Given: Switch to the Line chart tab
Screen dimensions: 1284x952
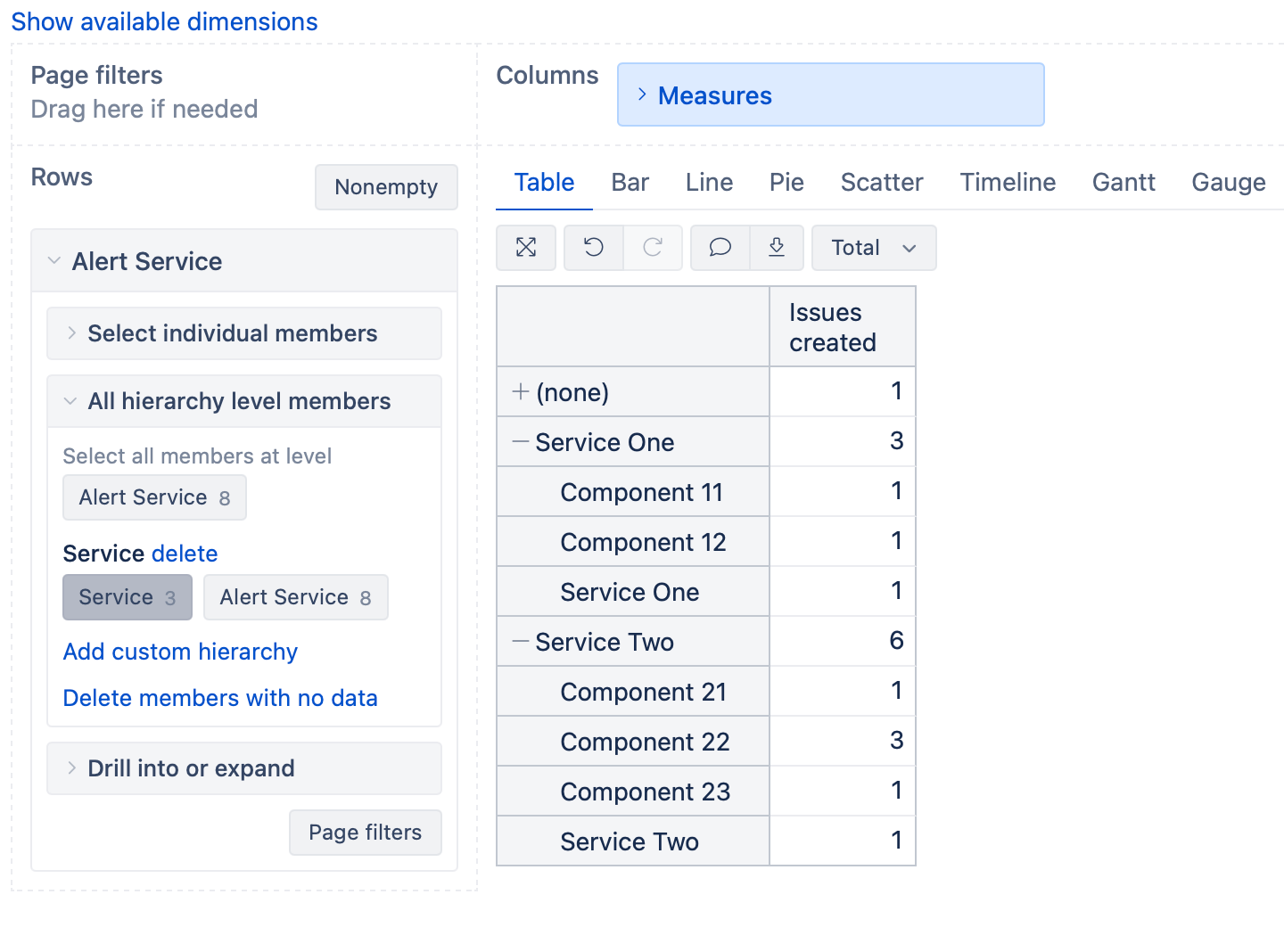Looking at the screenshot, I should pyautogui.click(x=709, y=183).
